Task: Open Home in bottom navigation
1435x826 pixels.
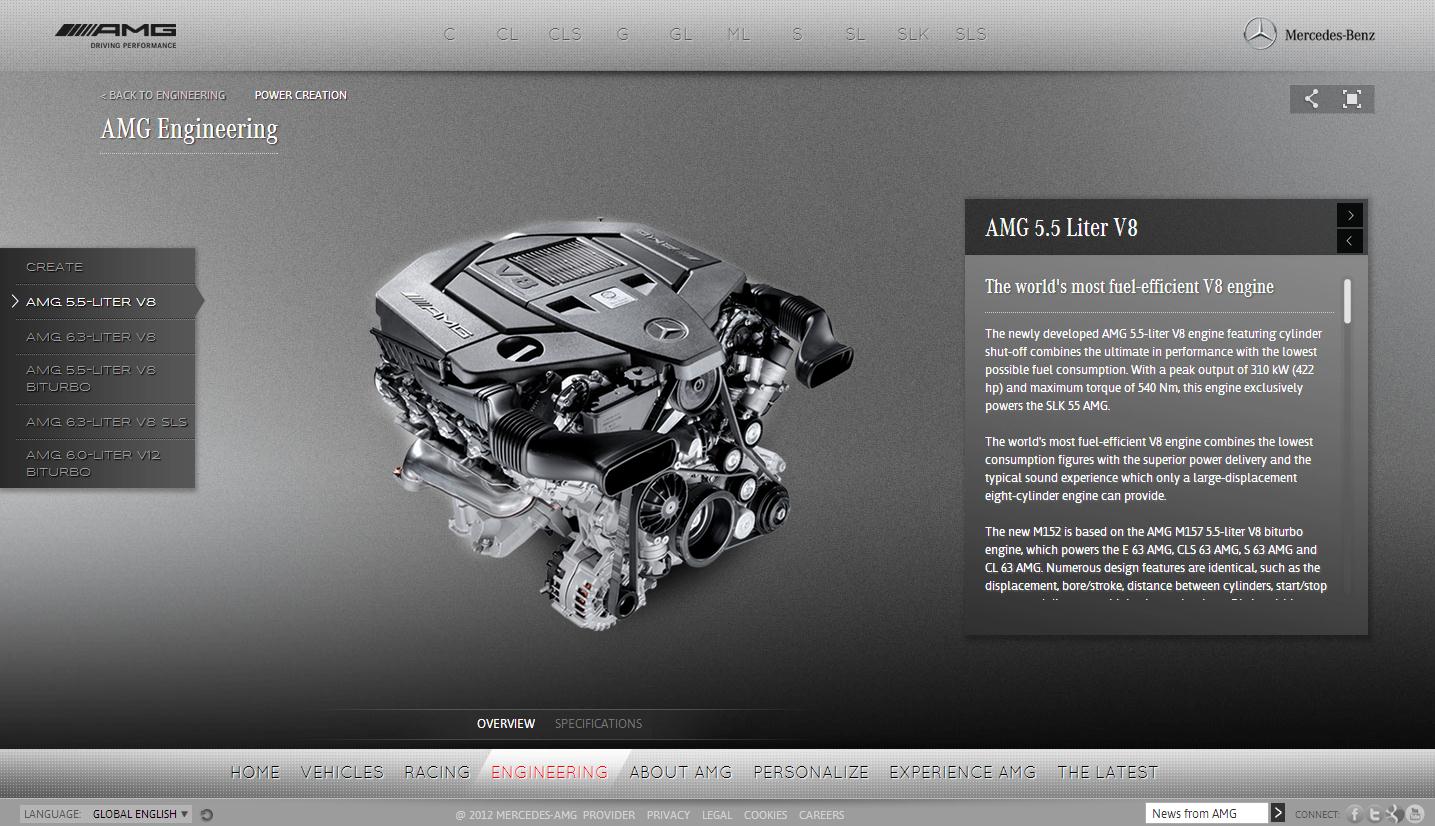Action: 255,772
